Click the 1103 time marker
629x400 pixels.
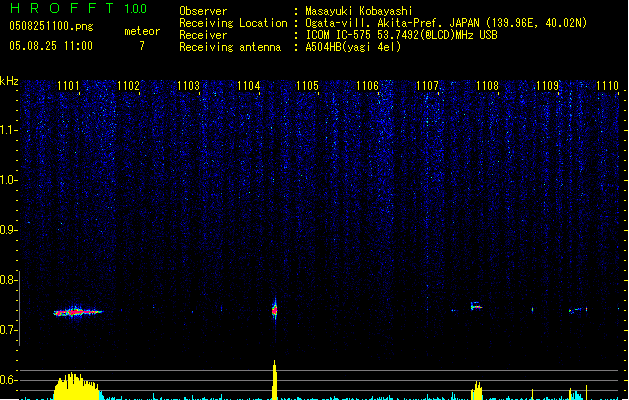pyautogui.click(x=188, y=86)
